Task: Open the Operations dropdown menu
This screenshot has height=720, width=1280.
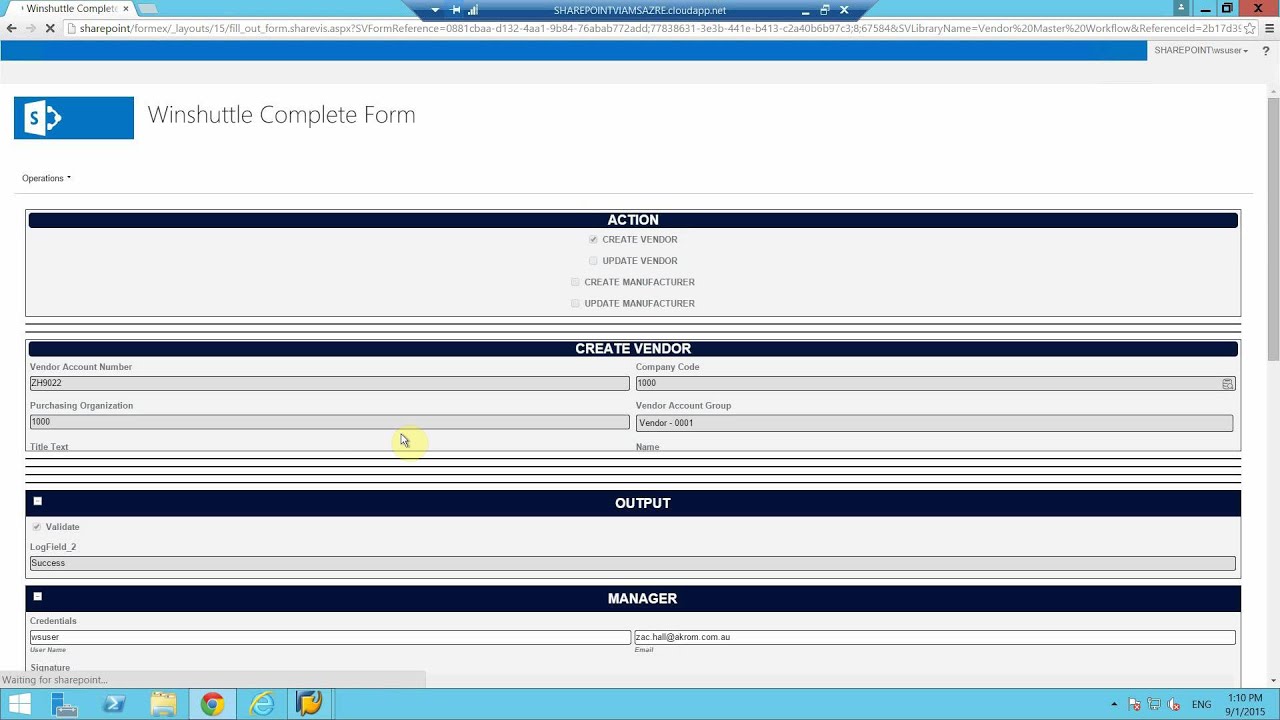Action: pyautogui.click(x=46, y=178)
